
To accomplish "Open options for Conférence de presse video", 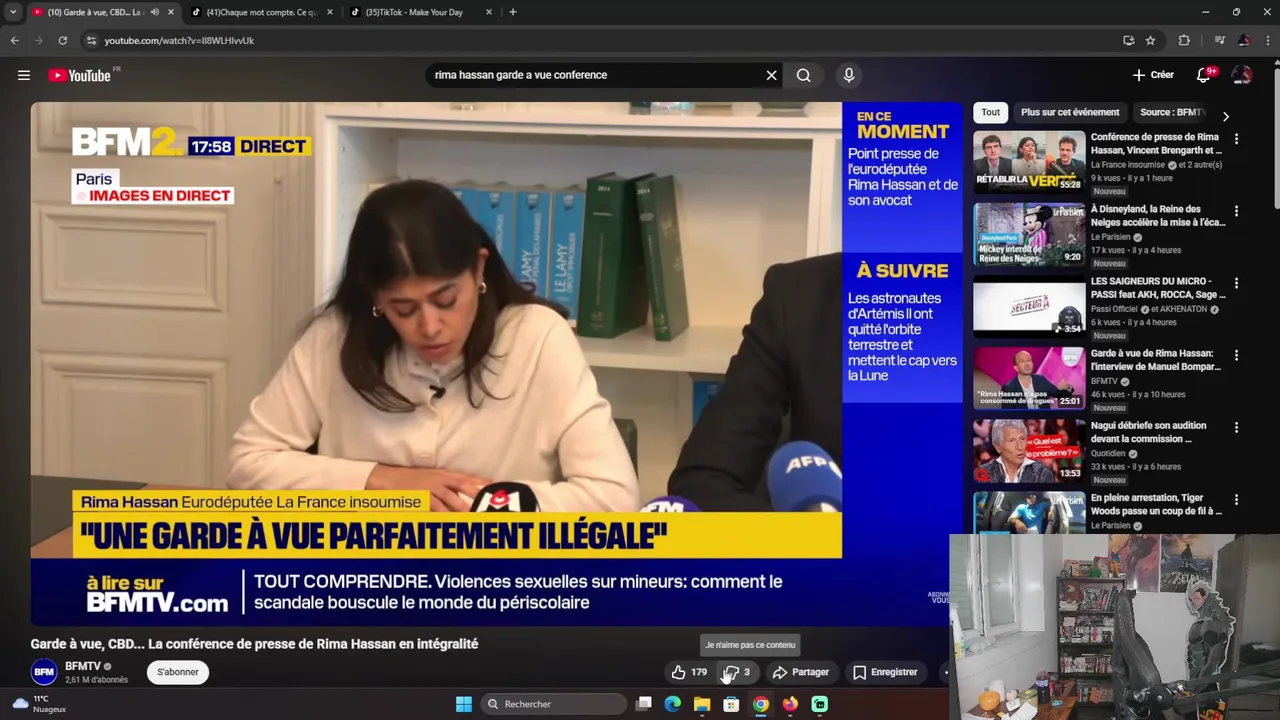I will click(x=1236, y=139).
